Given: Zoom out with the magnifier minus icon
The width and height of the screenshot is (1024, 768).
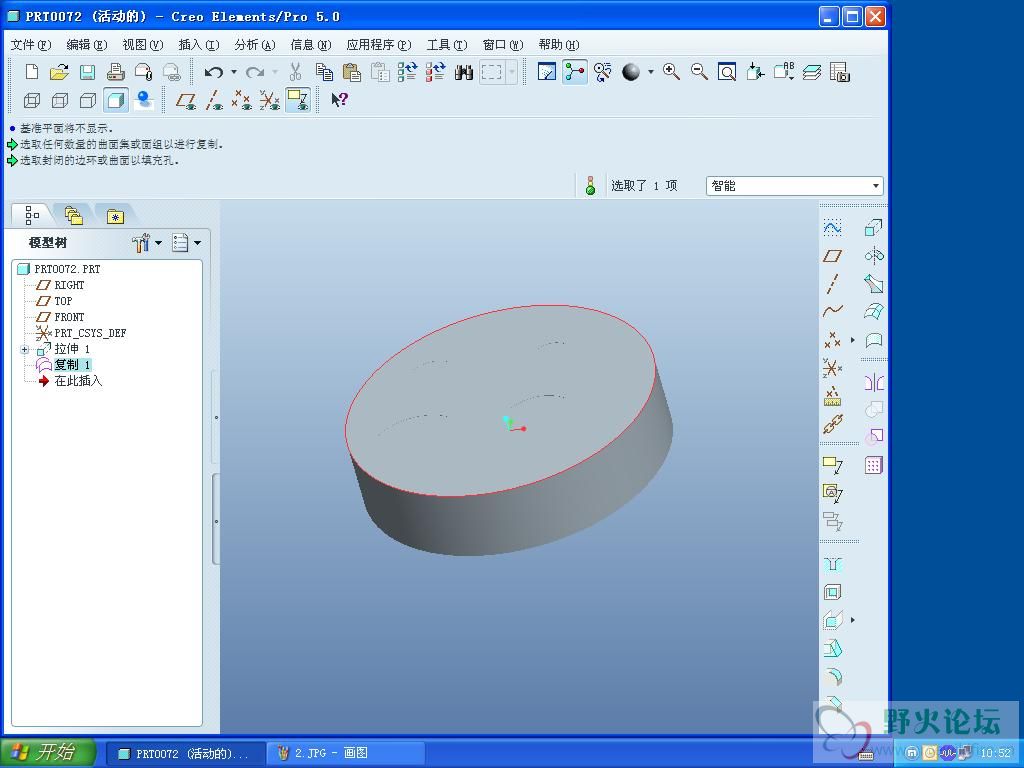Looking at the screenshot, I should coord(699,72).
